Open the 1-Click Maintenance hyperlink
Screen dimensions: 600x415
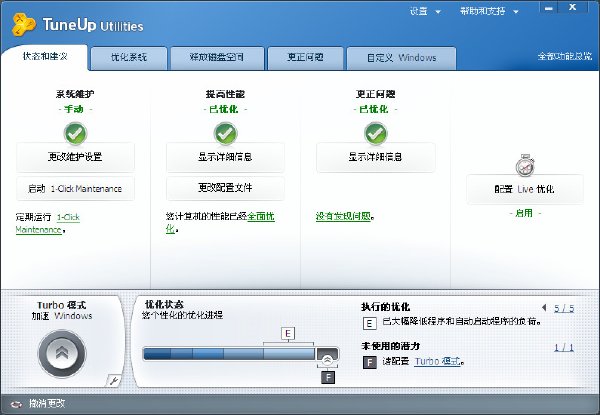pyautogui.click(x=47, y=223)
